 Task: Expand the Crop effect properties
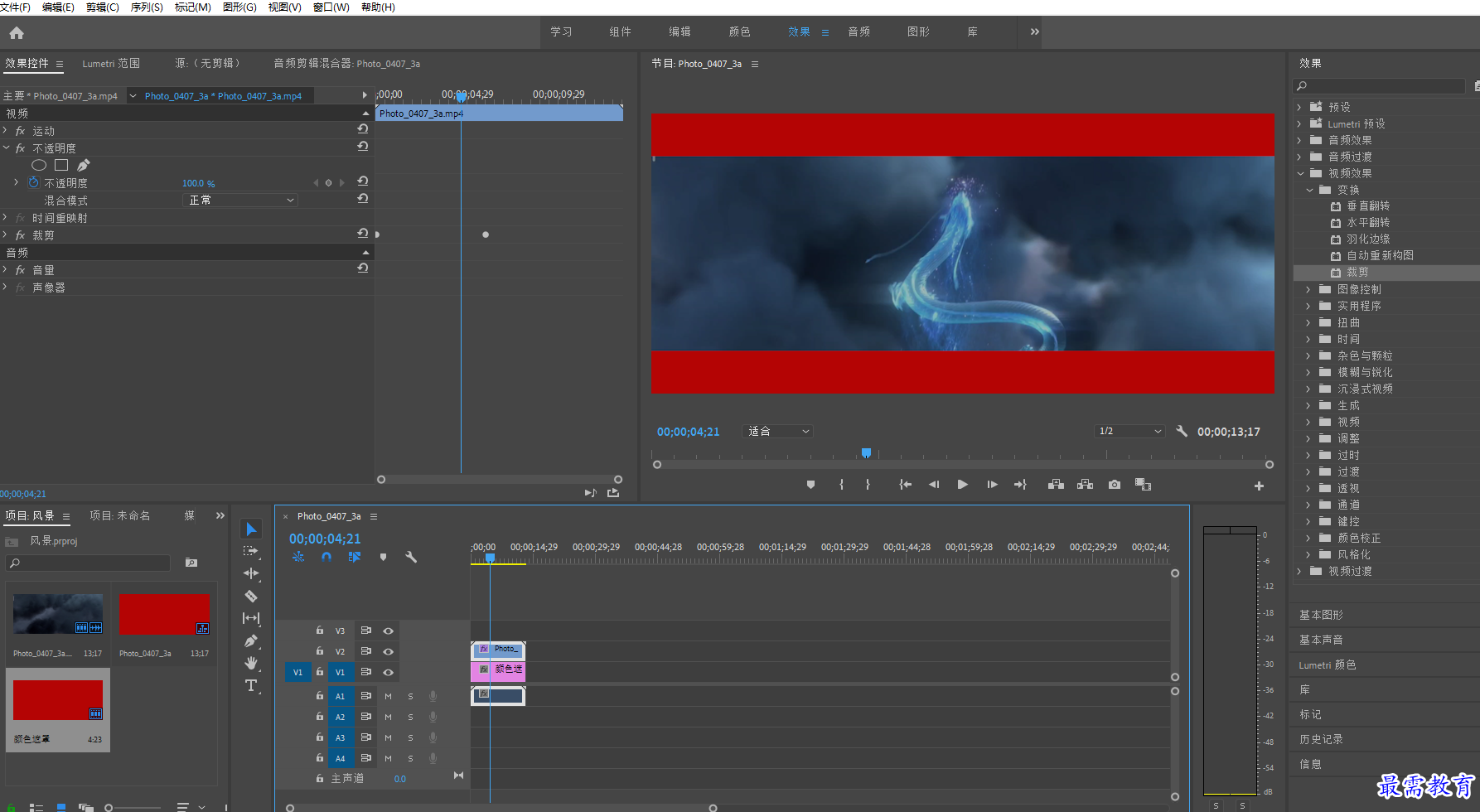coord(6,234)
